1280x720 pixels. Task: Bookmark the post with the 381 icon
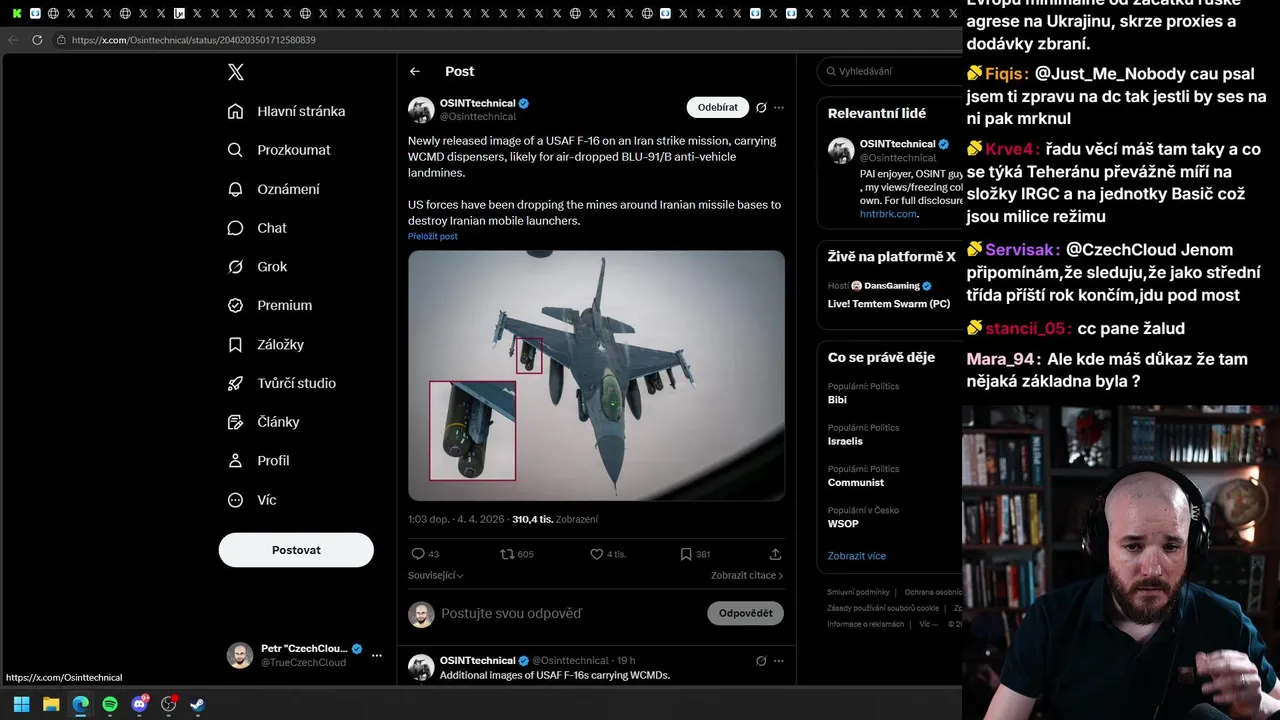686,554
